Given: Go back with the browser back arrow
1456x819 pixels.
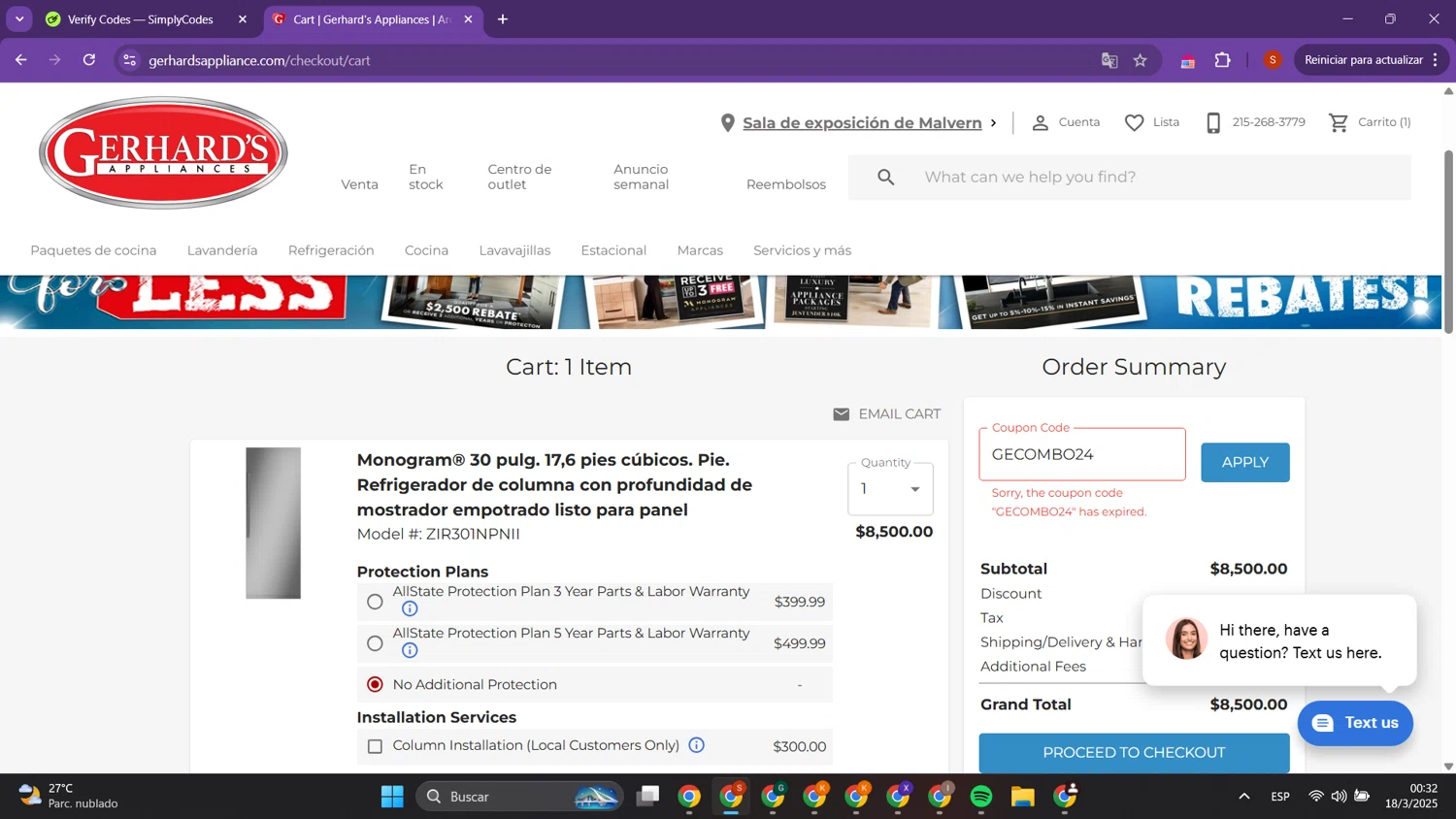Looking at the screenshot, I should [x=21, y=60].
